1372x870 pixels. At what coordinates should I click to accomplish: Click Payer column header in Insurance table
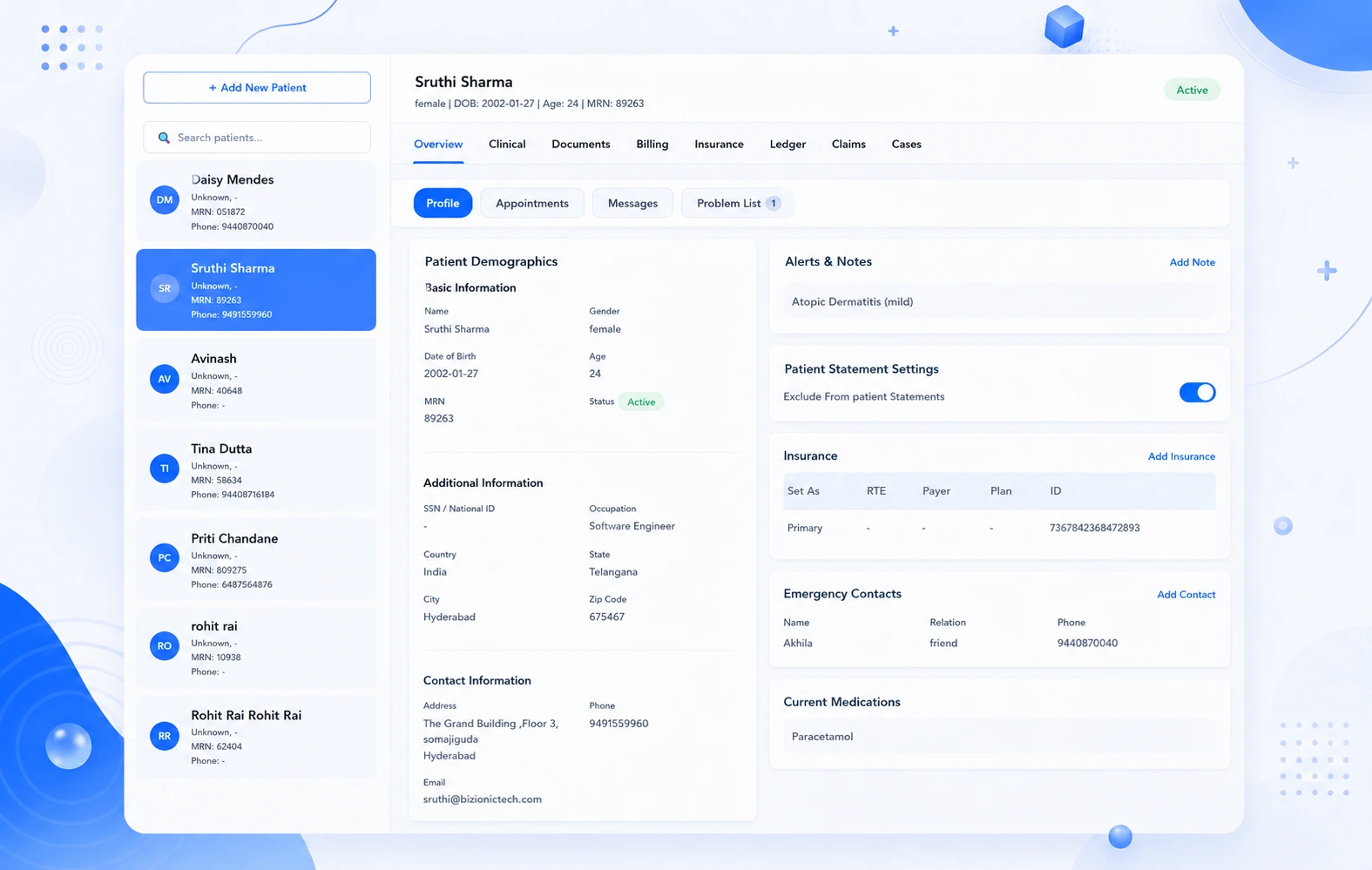[936, 491]
